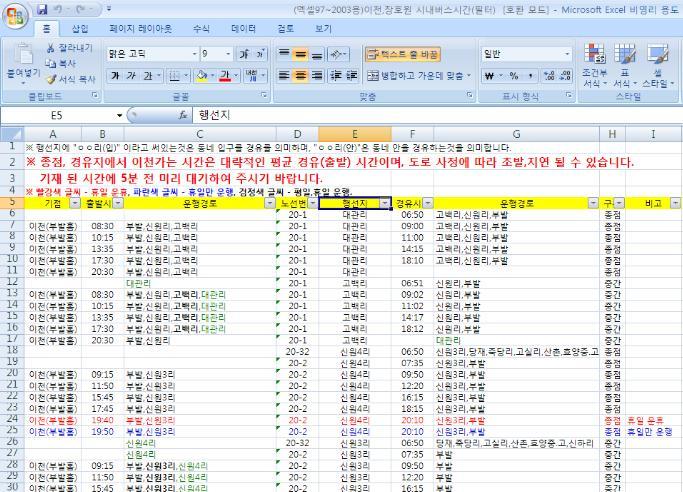Open the font name dropdown 맑은 고딕

coord(195,54)
